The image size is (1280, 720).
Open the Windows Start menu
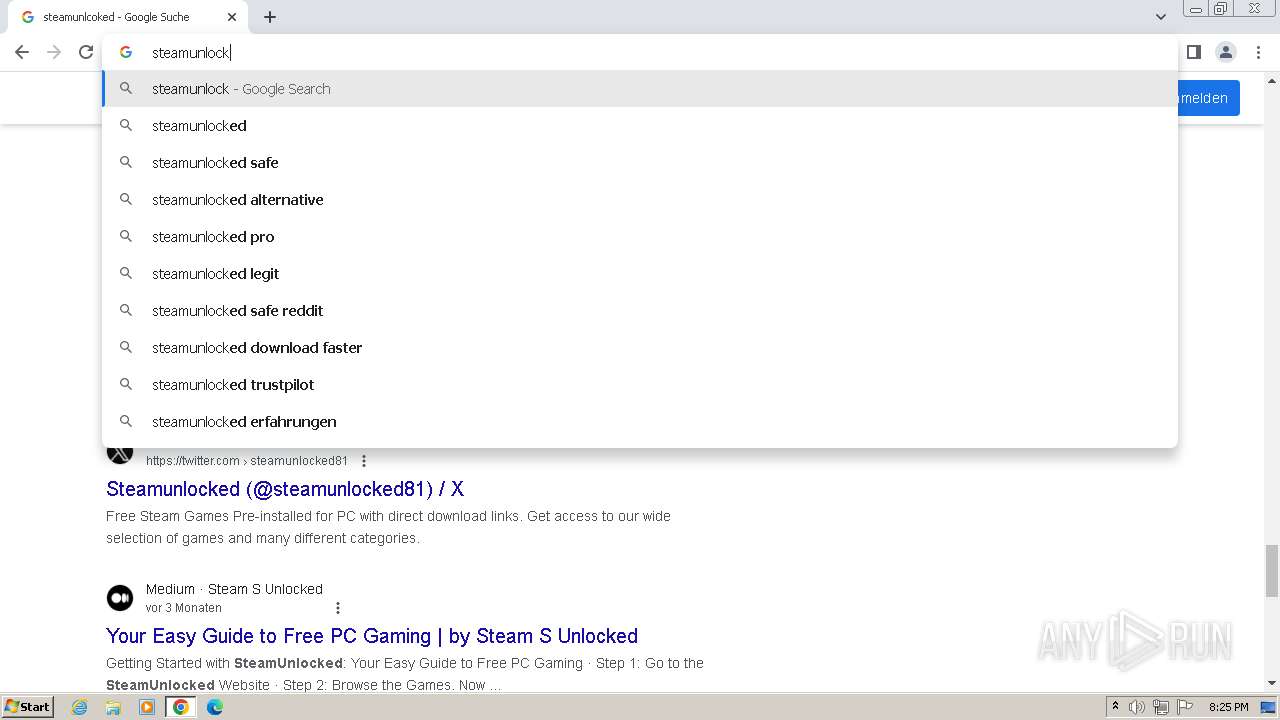[27, 707]
